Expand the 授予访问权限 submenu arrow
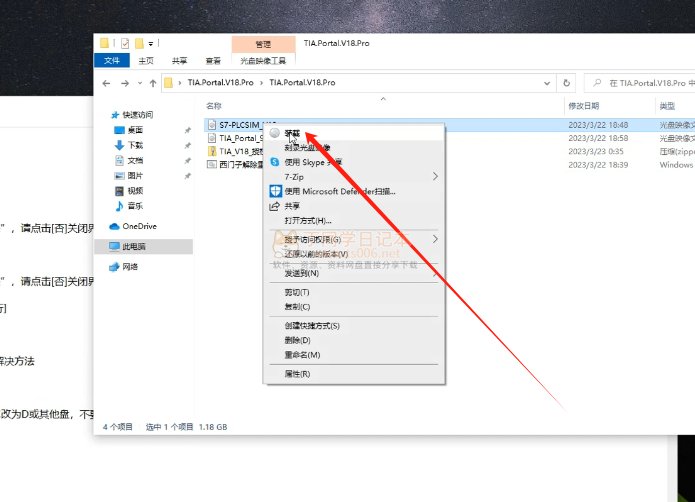Image resolution: width=695 pixels, height=502 pixels. 435,239
